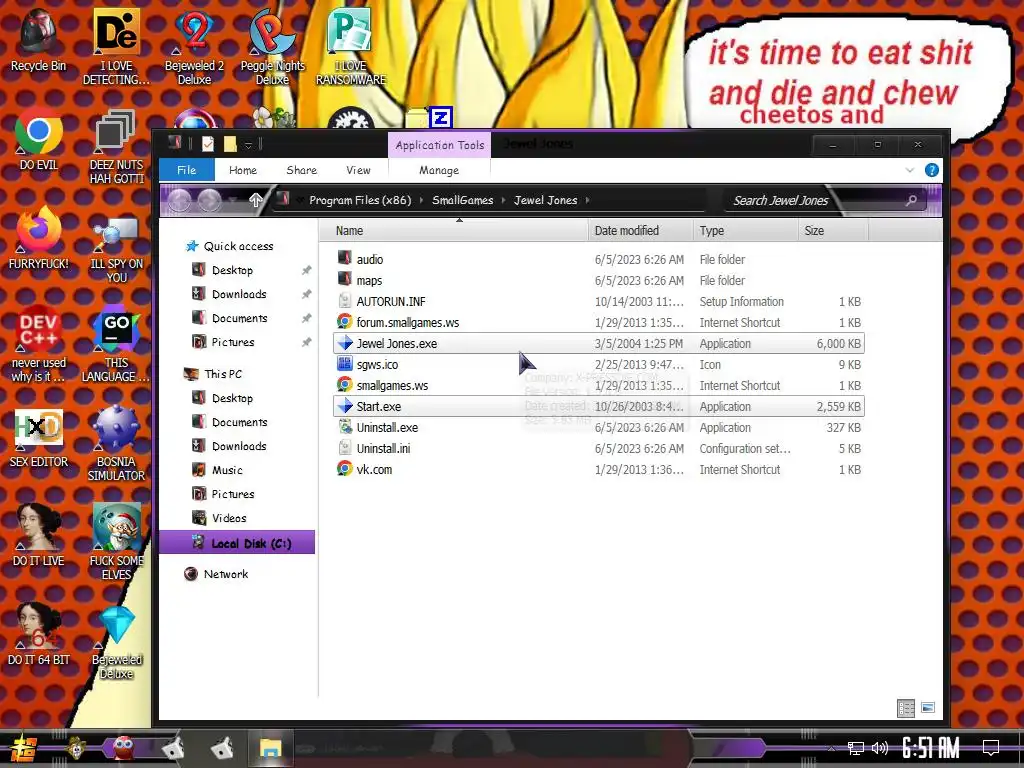Open the Recycle Bin desktop icon
This screenshot has width=1024, height=768.
tap(38, 39)
